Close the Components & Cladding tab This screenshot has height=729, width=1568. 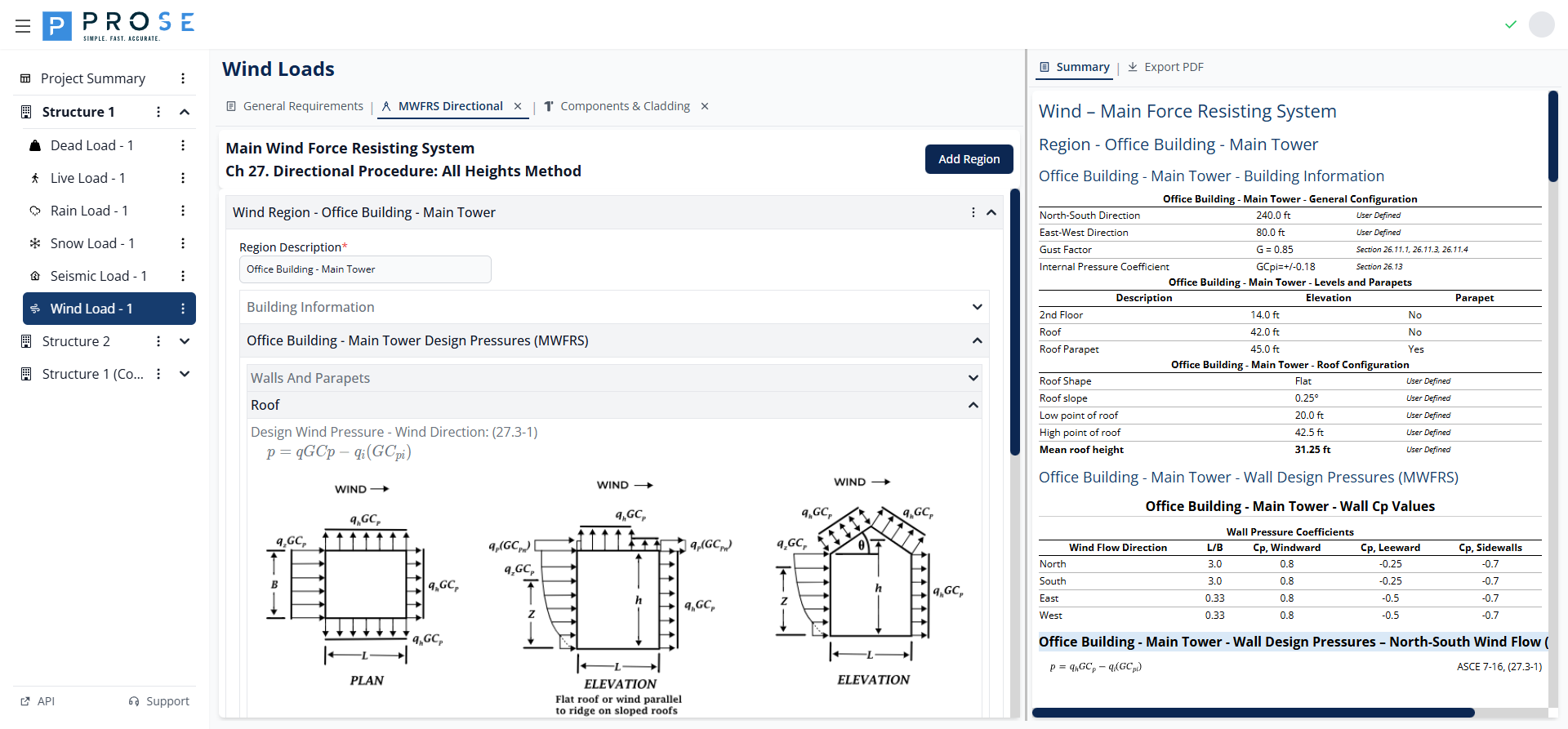[705, 106]
